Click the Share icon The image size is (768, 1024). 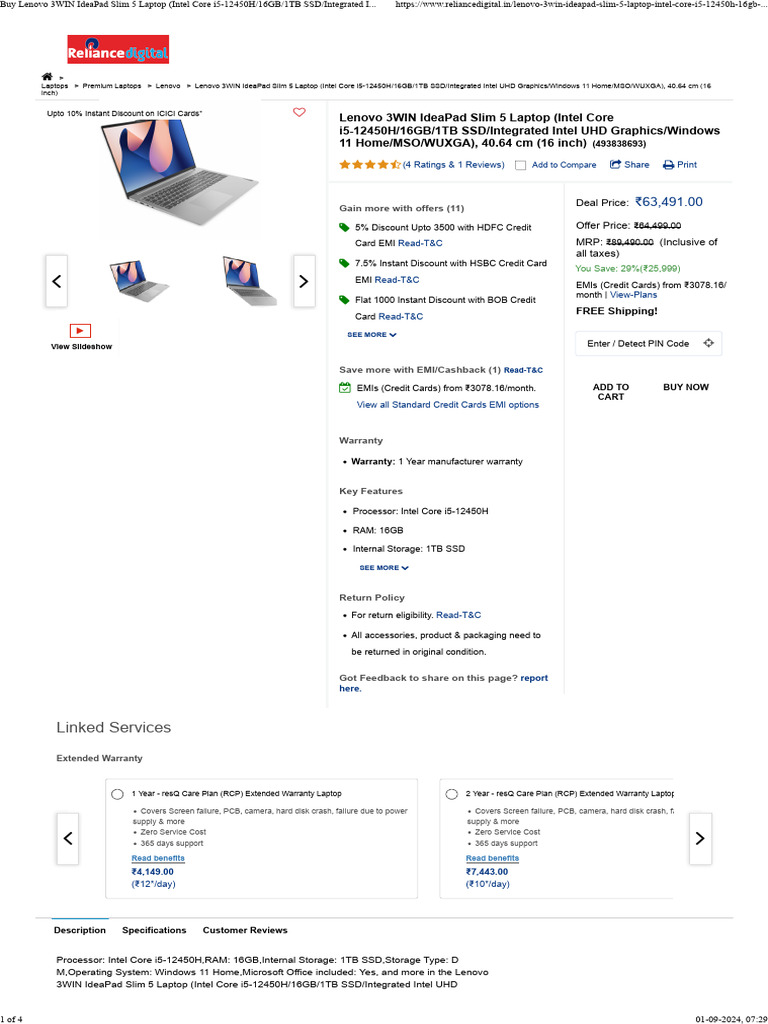point(616,164)
